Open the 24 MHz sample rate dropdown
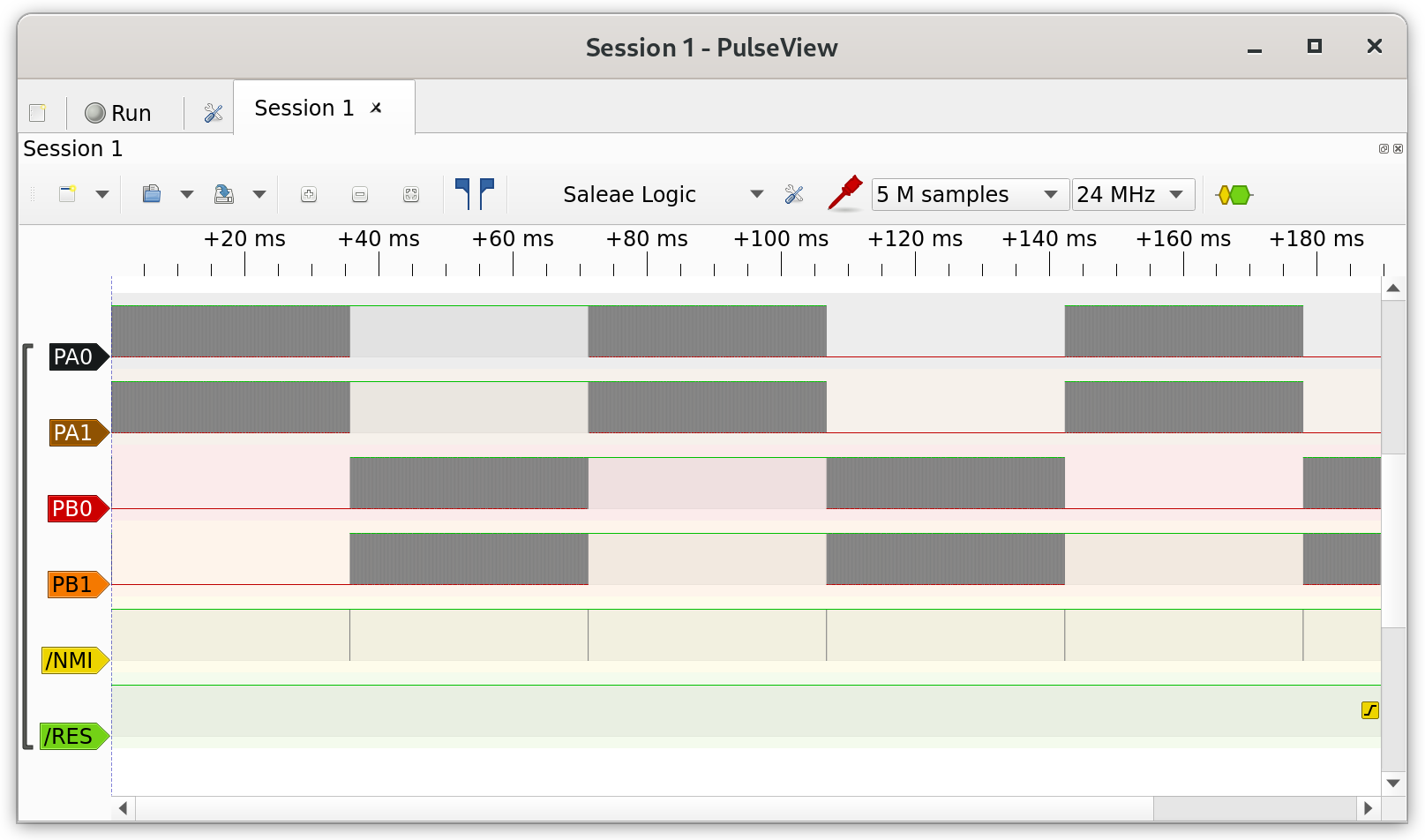Screen dimensions: 1425x840 coord(1133,195)
